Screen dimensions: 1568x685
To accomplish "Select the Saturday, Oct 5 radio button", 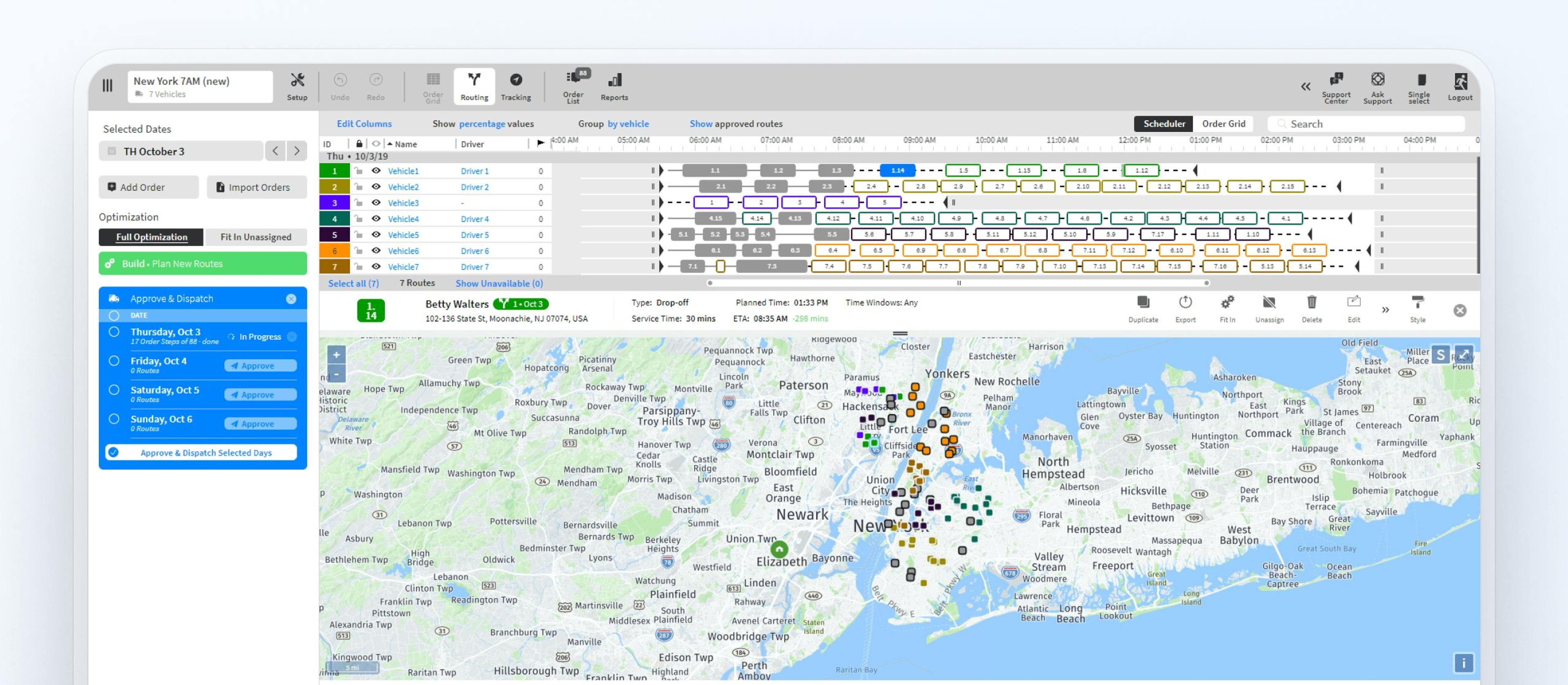I will 114,390.
